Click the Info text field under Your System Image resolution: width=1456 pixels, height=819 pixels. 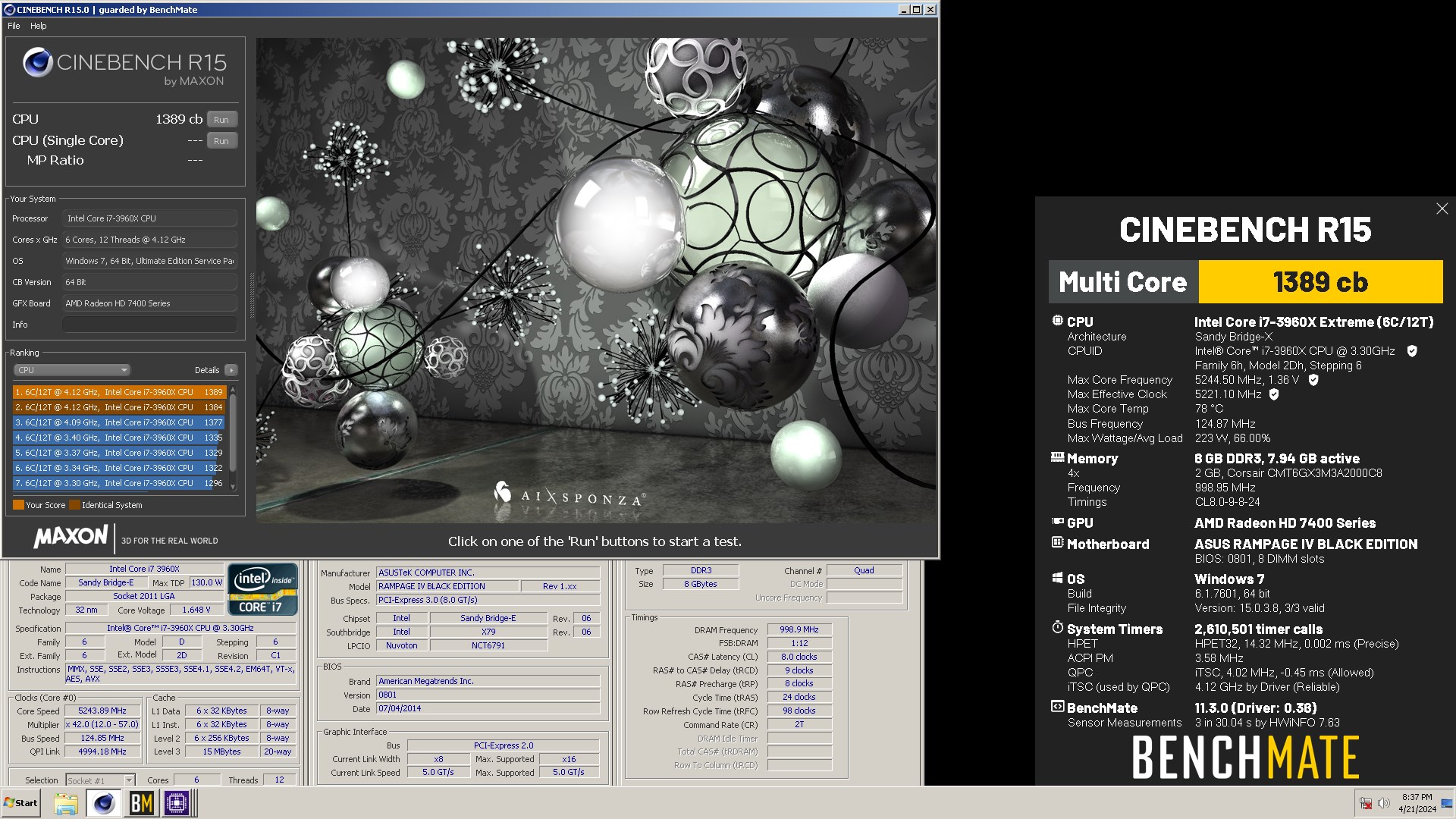[150, 325]
